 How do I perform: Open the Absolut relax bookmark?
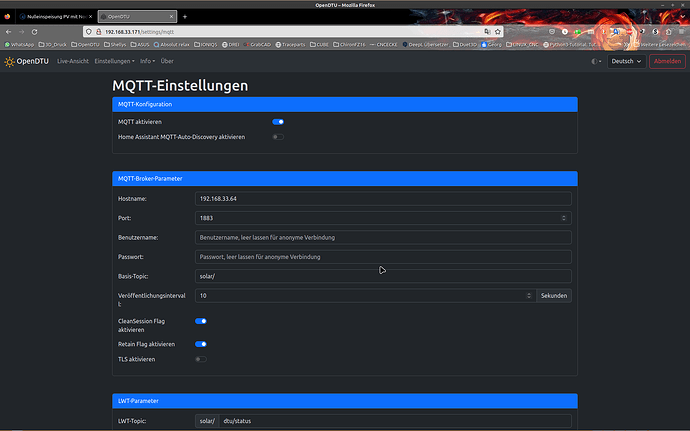pos(172,44)
